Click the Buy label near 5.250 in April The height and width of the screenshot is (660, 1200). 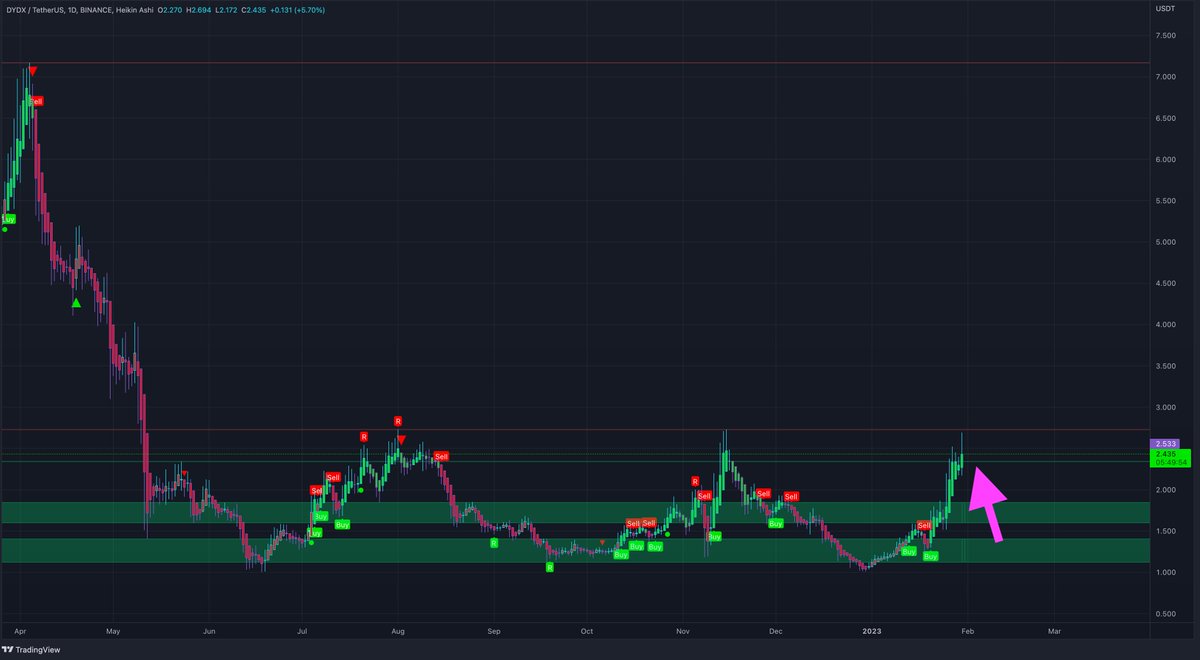click(9, 217)
